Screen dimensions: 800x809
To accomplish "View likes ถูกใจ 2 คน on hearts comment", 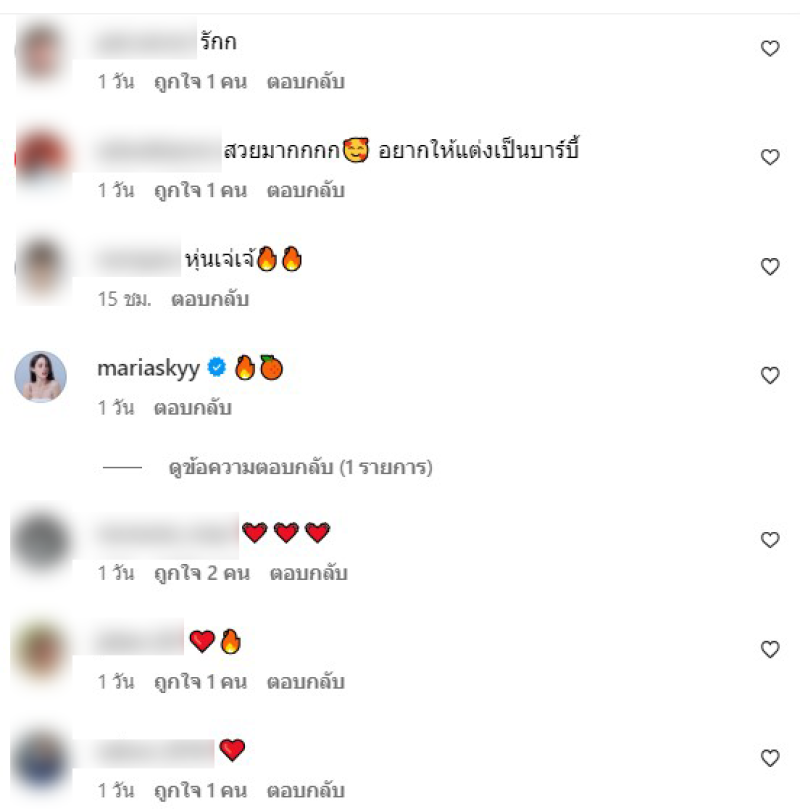I will click(202, 573).
